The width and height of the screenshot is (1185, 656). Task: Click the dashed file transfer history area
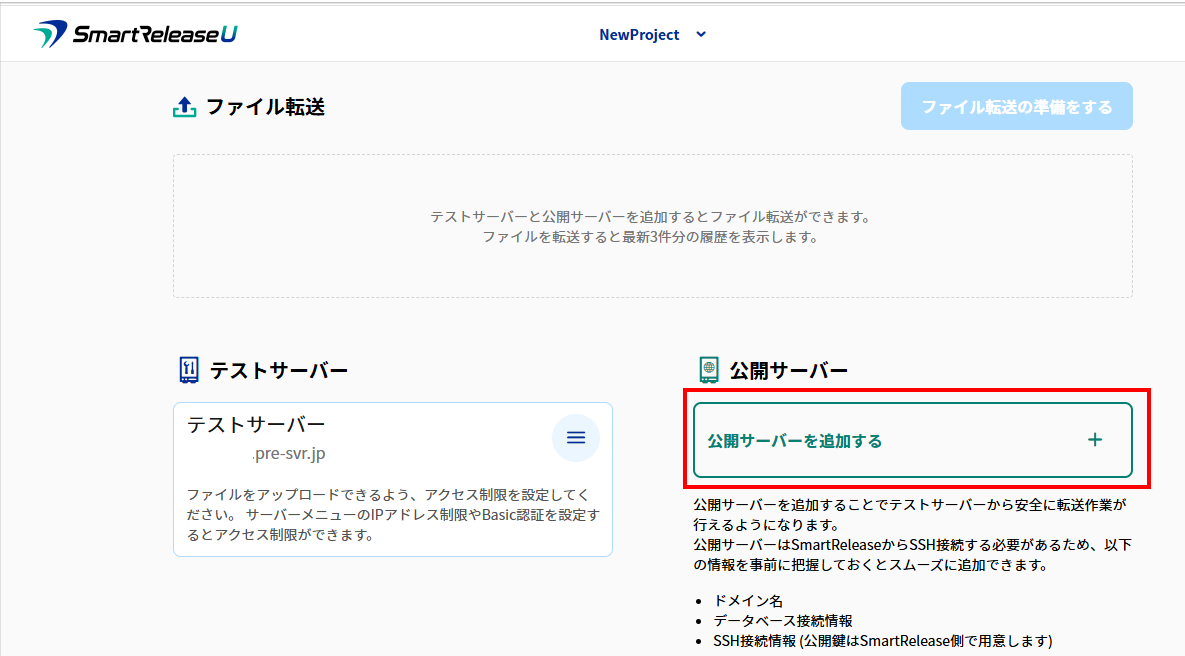click(652, 226)
